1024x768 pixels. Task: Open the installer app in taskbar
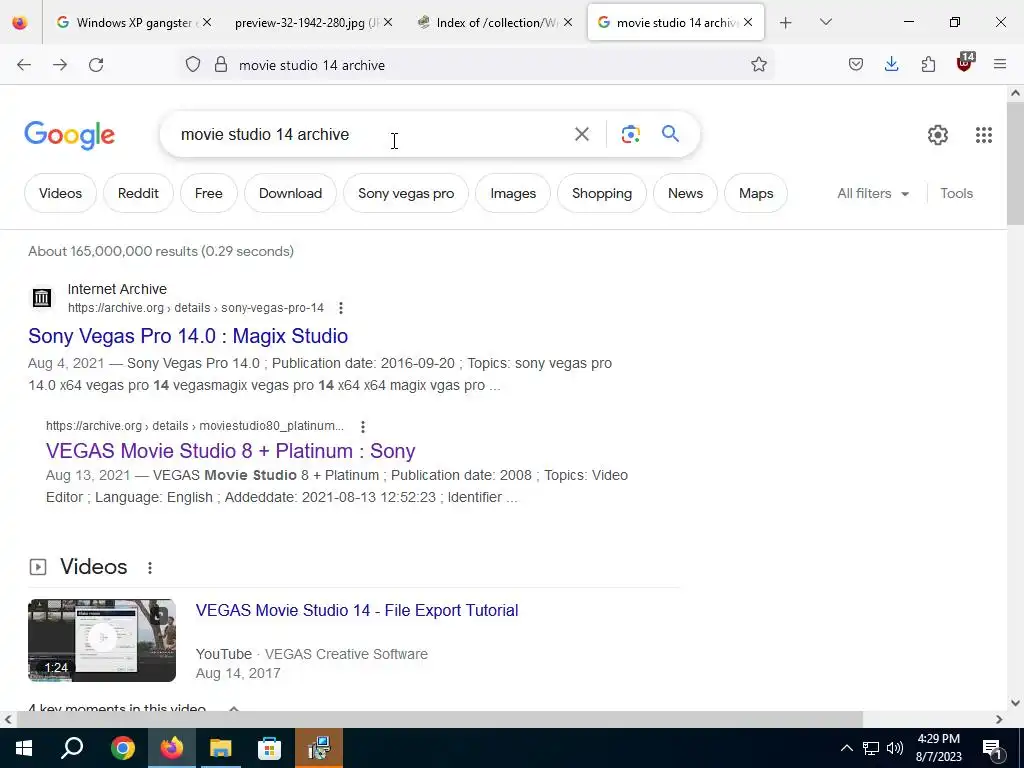click(319, 748)
